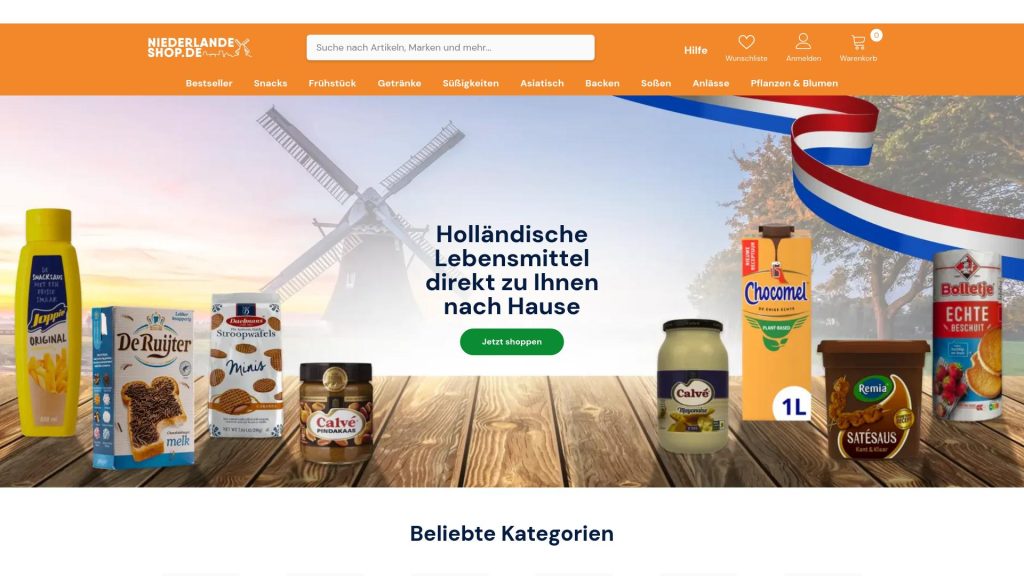1024x576 pixels.
Task: Click the De Ruijter box image
Action: (144, 387)
